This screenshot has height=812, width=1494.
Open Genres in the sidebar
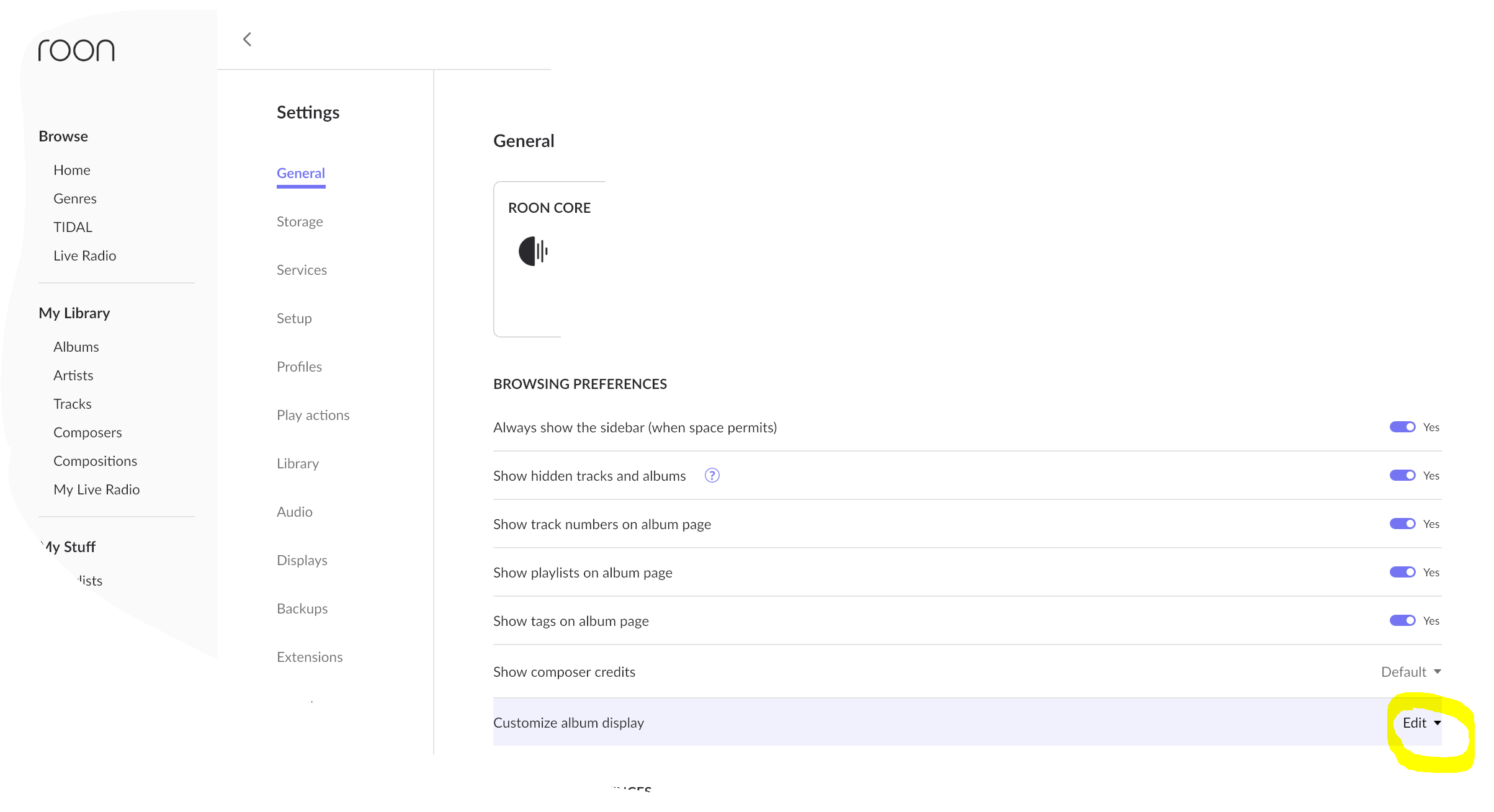click(75, 199)
